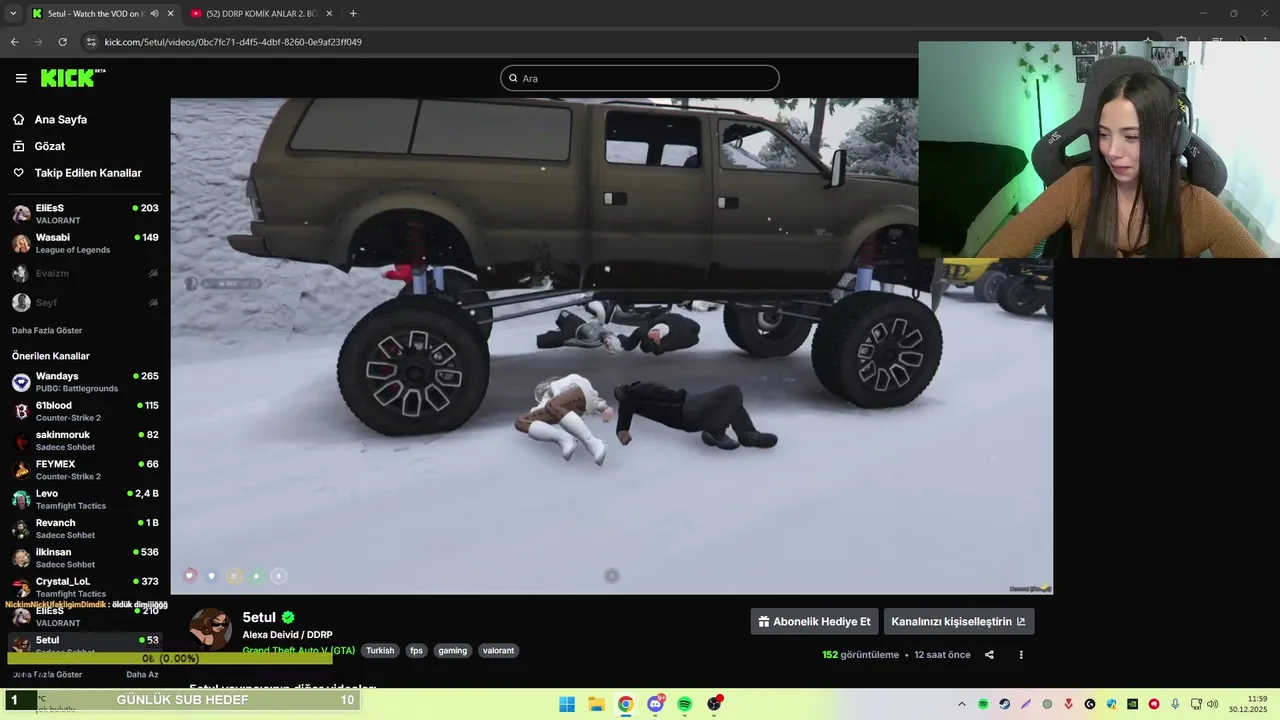Click Steam icon in system tray
1280x720 pixels.
(x=1004, y=704)
